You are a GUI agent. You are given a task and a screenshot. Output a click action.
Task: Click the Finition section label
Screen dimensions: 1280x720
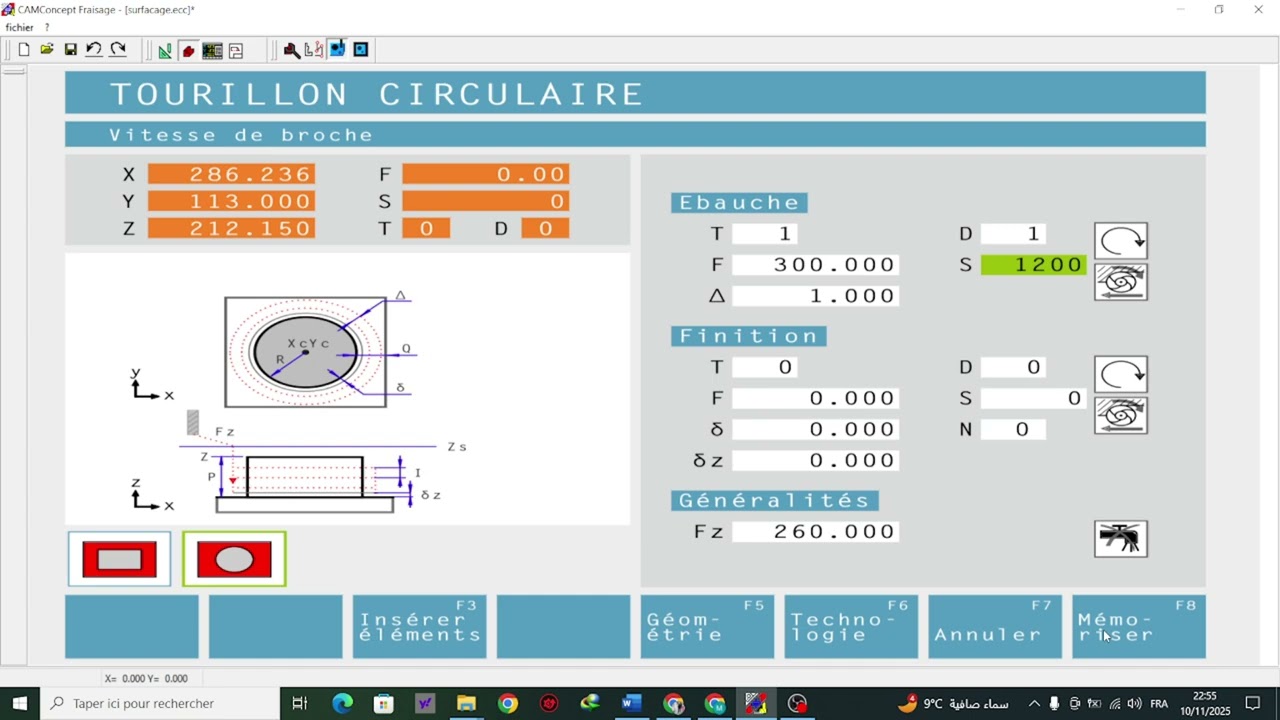749,337
